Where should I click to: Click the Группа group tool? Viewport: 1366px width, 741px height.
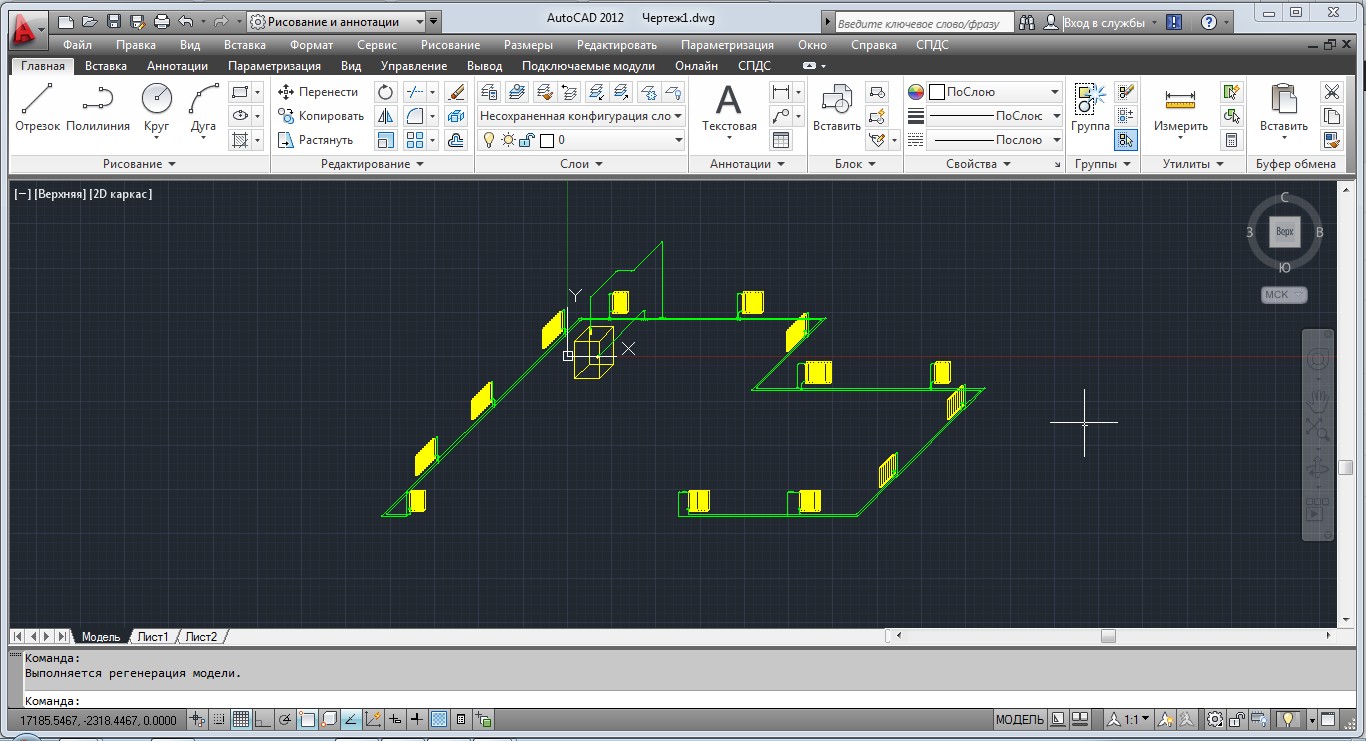[1090, 108]
